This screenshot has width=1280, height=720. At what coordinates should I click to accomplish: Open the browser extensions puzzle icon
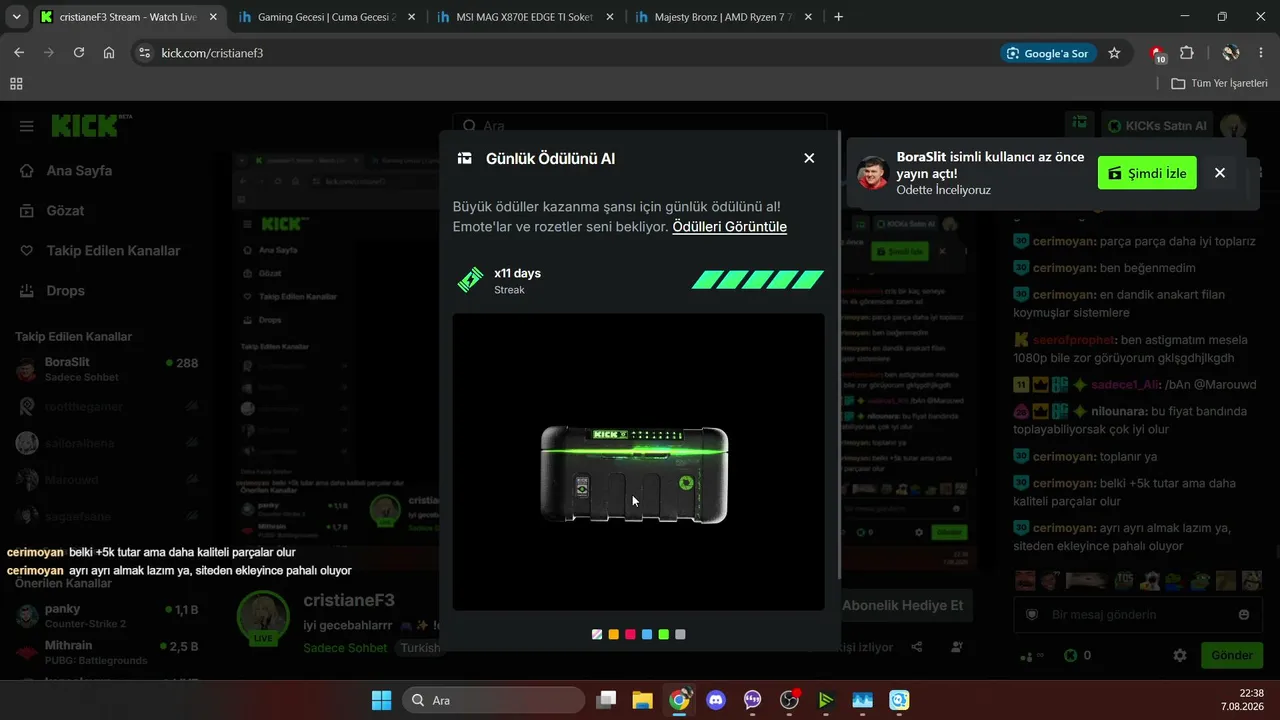[x=1187, y=53]
